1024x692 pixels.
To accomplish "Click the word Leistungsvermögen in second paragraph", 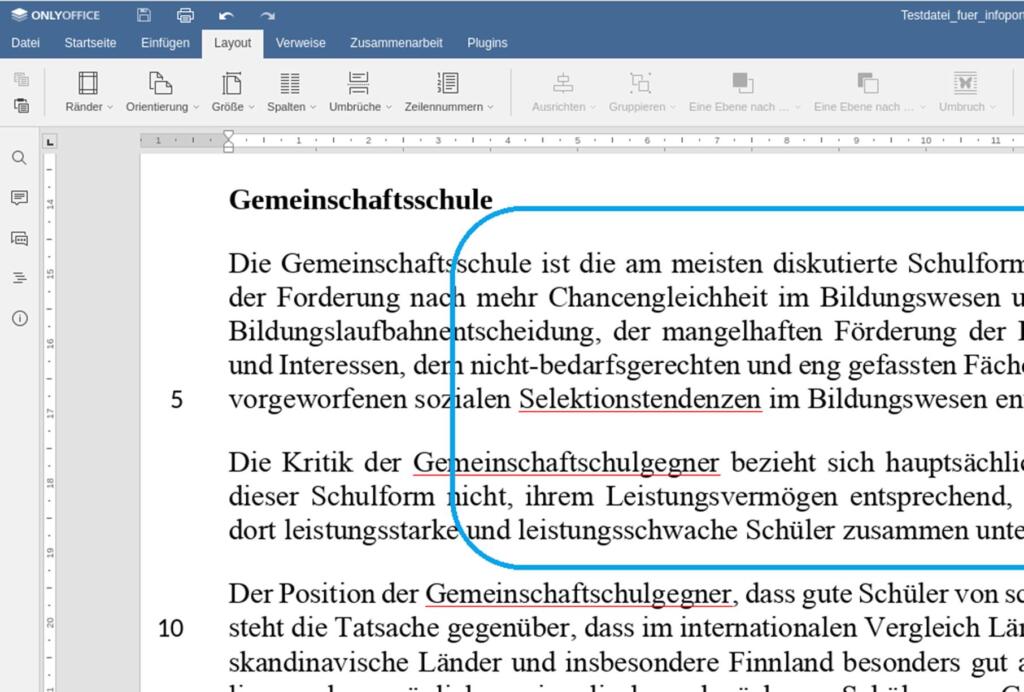I will click(x=722, y=497).
